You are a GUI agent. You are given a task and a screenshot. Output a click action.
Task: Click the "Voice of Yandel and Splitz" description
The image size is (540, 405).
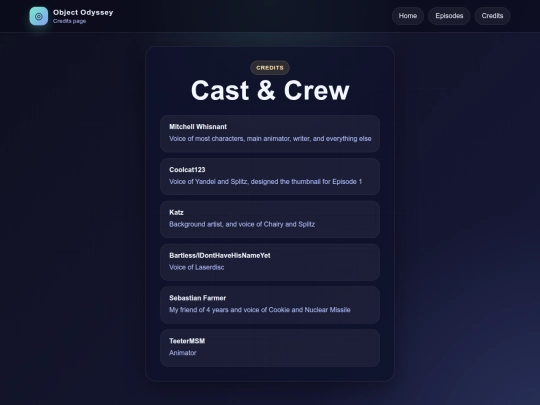(266, 181)
